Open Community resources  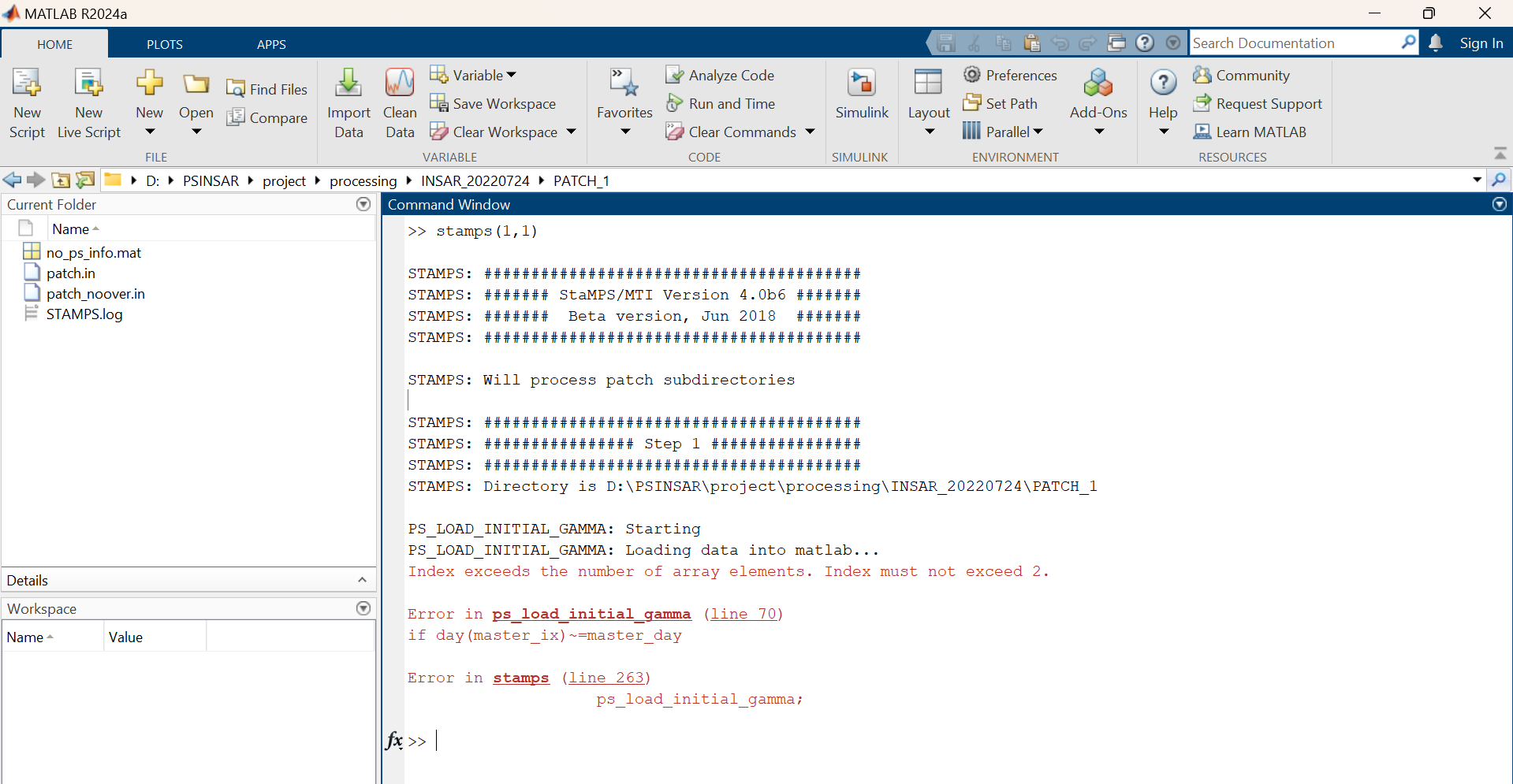(1242, 75)
